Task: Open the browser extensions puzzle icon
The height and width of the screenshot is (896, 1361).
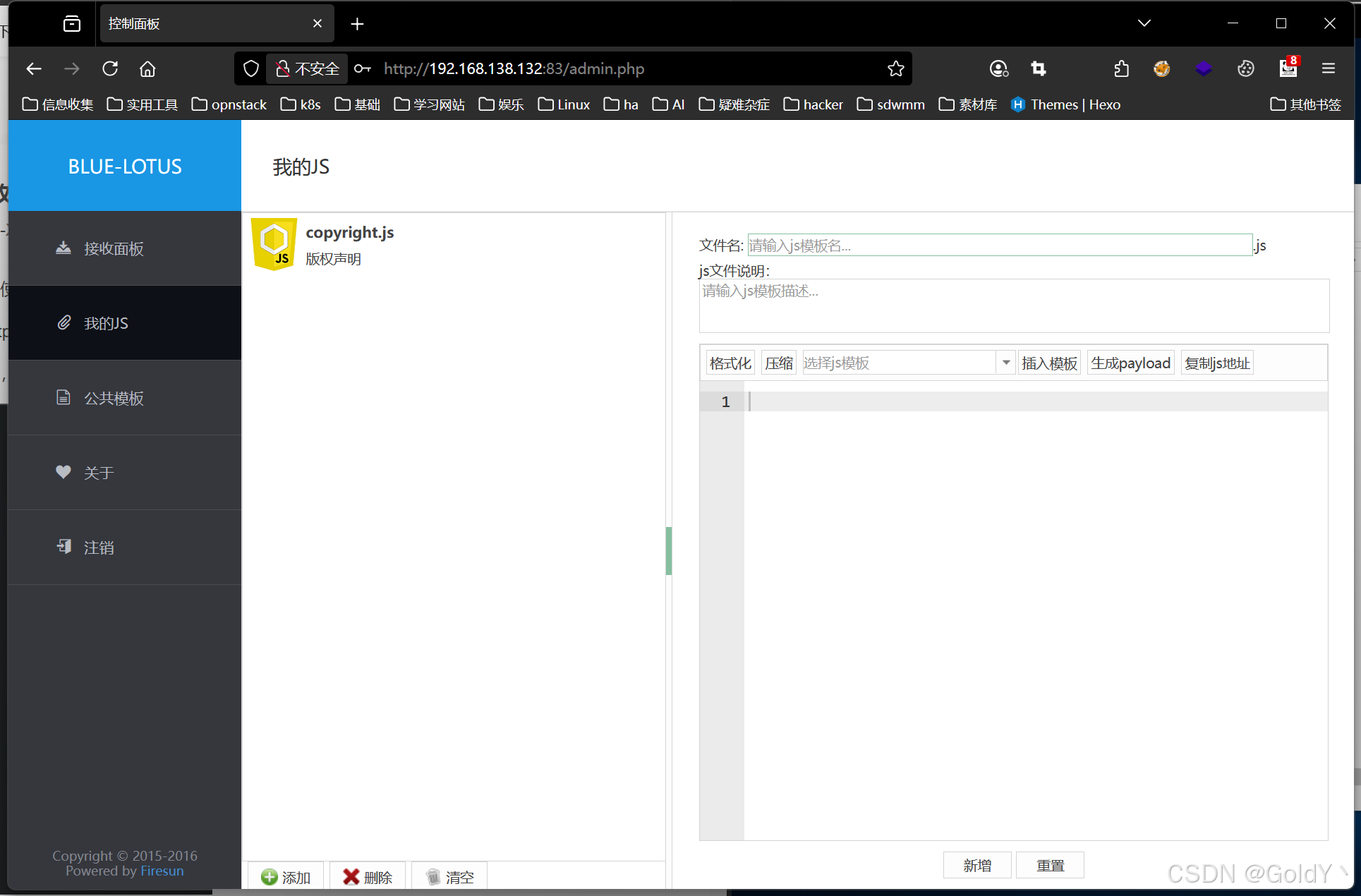Action: (1121, 68)
